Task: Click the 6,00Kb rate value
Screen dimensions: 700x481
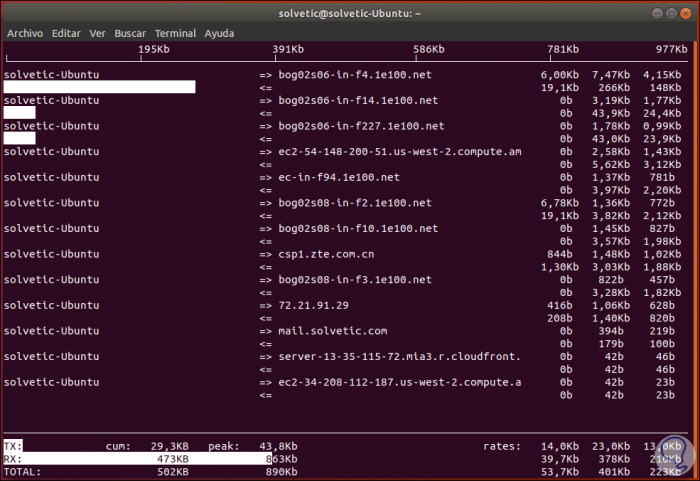Action: click(560, 75)
